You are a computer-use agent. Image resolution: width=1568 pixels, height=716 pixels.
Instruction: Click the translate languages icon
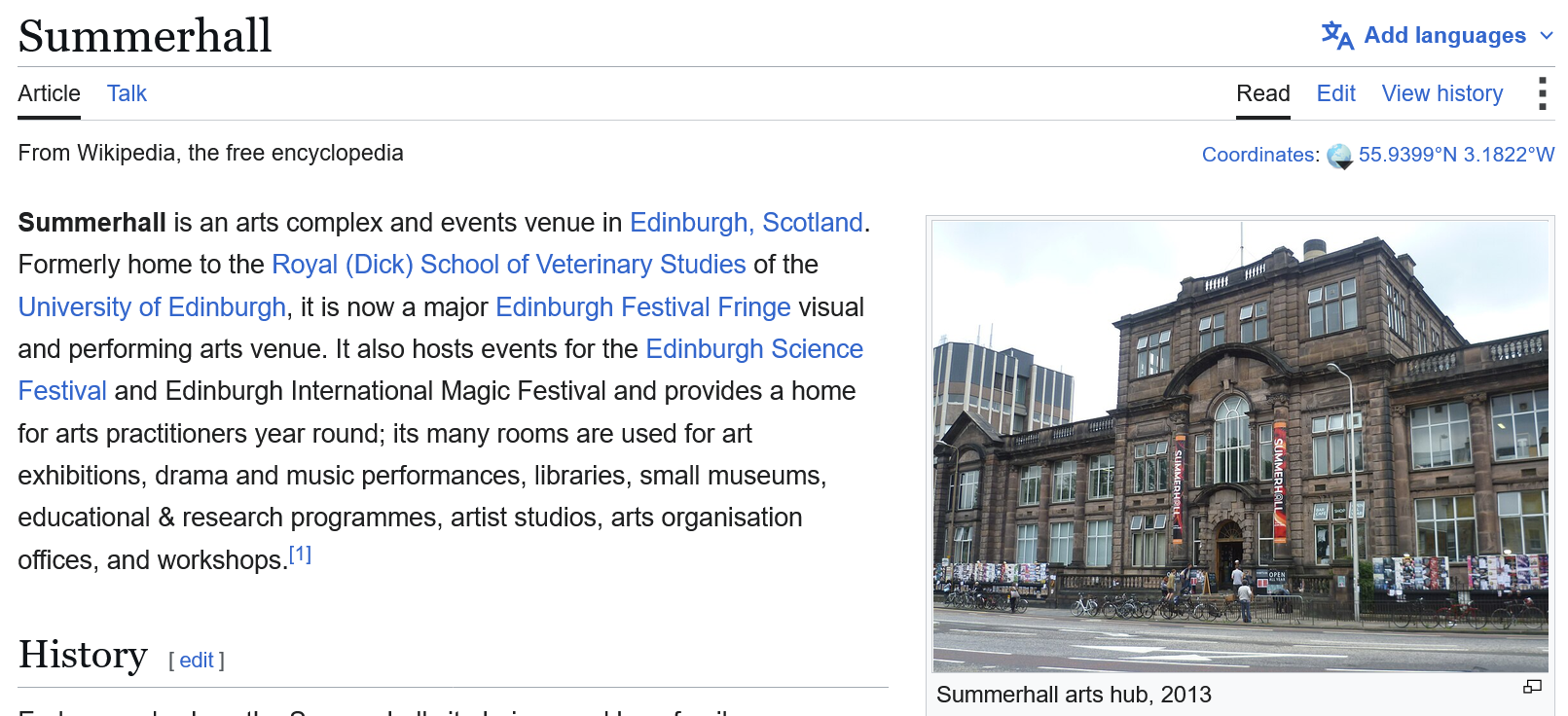[x=1337, y=35]
